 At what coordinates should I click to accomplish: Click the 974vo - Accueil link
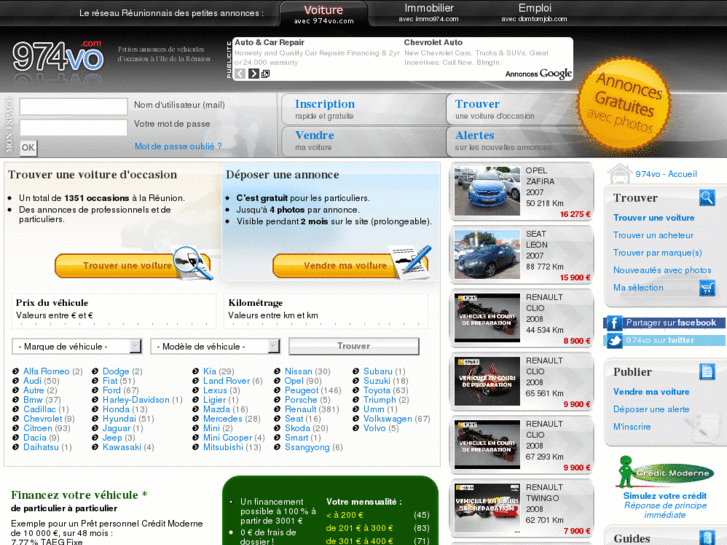(666, 174)
